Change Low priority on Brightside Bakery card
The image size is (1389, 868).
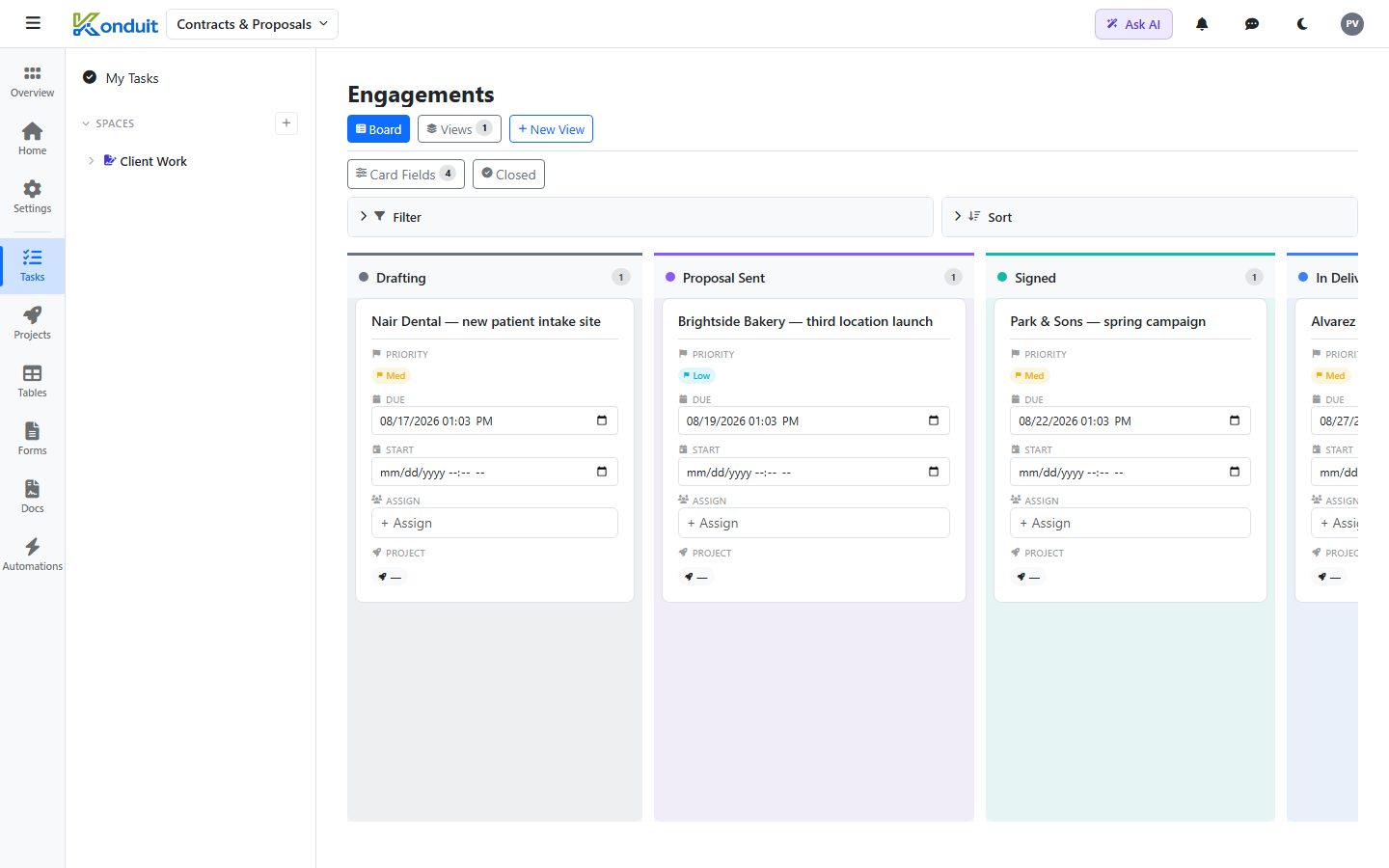tap(696, 376)
